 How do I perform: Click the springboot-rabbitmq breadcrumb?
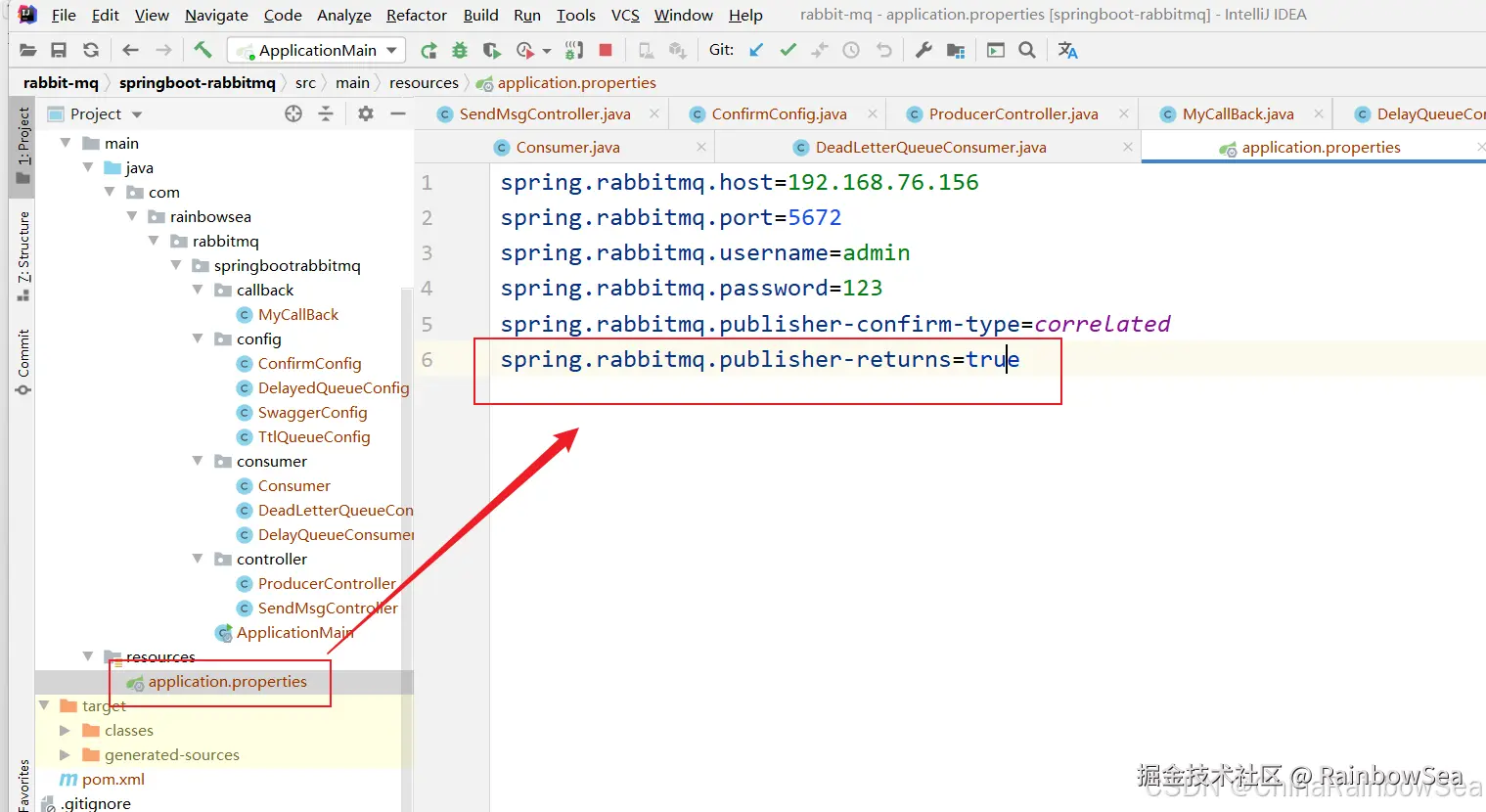(198, 82)
